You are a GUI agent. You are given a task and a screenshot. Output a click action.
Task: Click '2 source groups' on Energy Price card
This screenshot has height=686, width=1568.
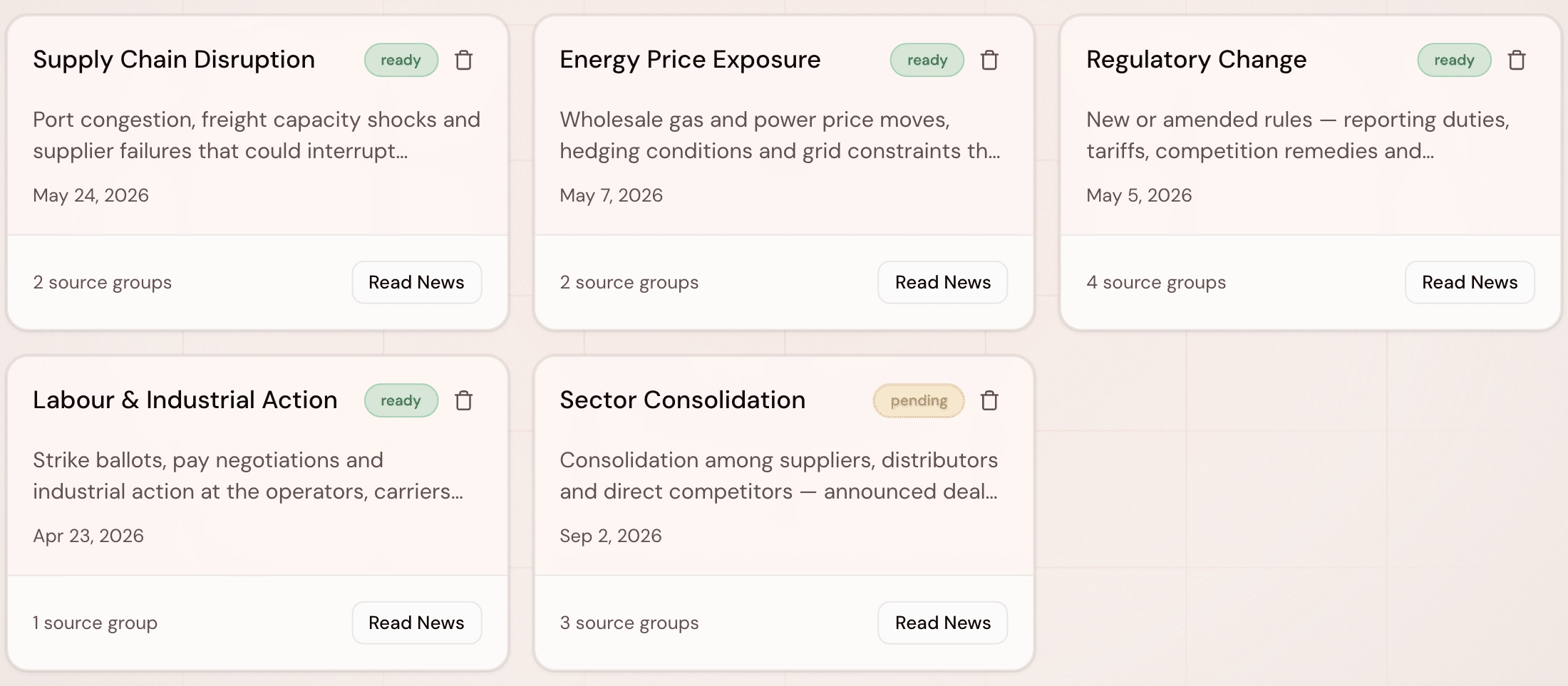[x=629, y=283]
